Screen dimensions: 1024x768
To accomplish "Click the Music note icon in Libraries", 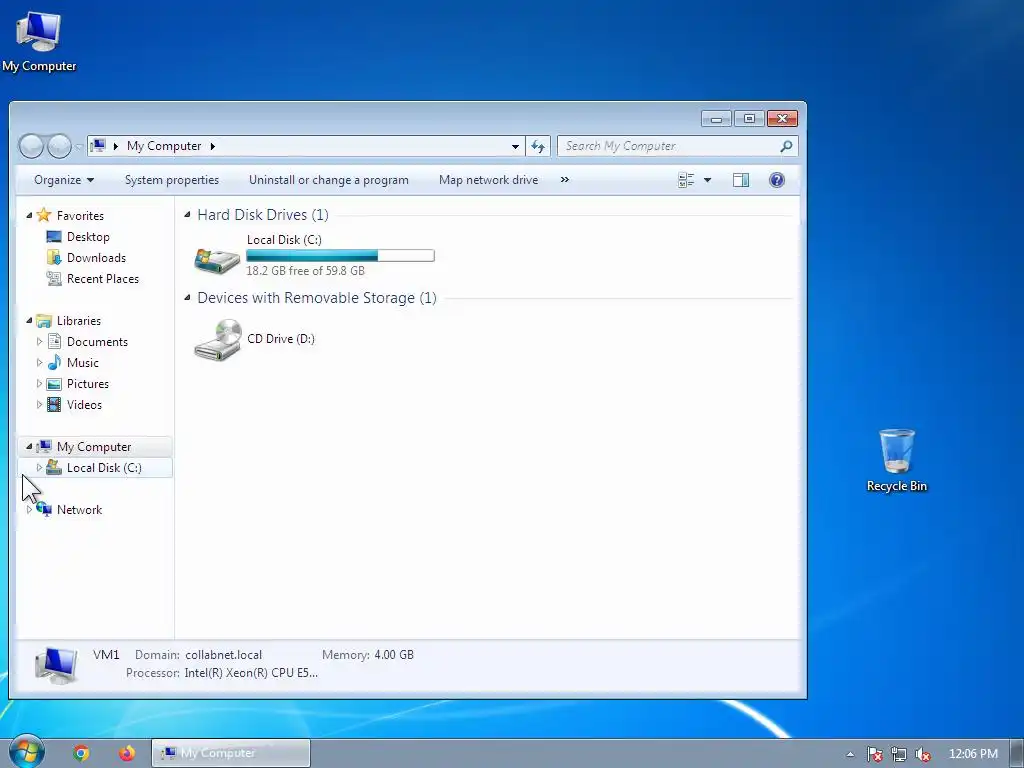I will pos(54,362).
